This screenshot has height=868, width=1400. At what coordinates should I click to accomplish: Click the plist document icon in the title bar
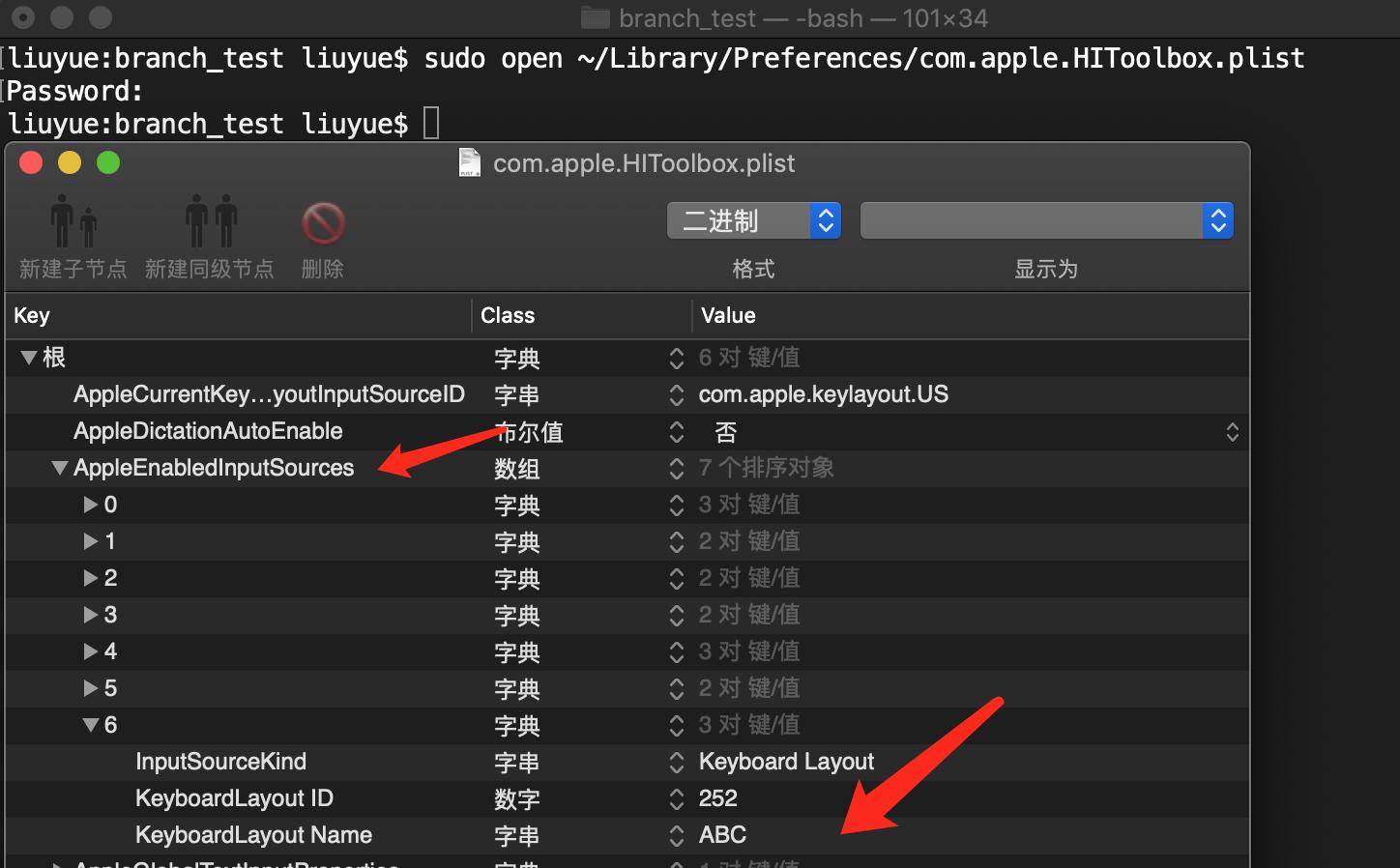pyautogui.click(x=468, y=162)
